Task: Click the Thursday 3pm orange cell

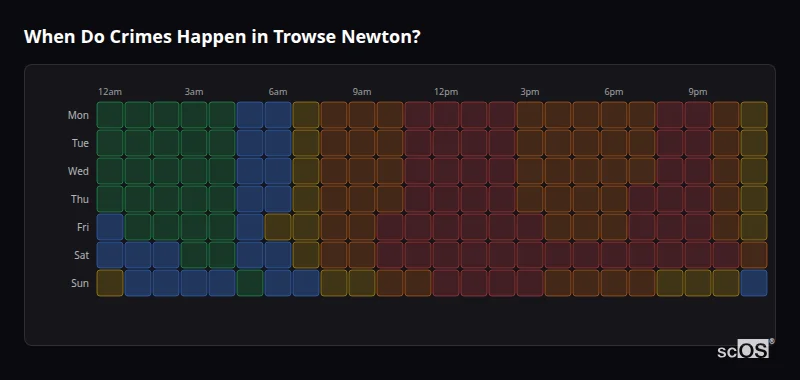Action: [530, 199]
